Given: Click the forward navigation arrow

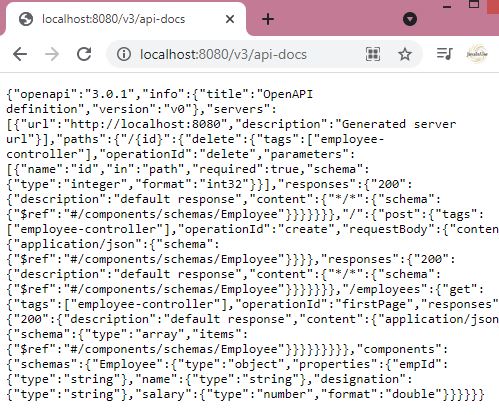Looking at the screenshot, I should [x=52, y=54].
